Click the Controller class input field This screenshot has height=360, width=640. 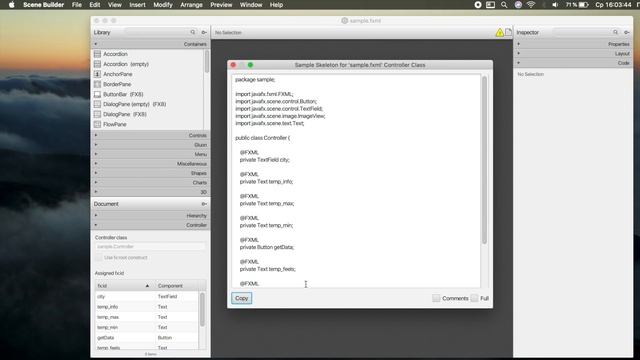pos(150,247)
